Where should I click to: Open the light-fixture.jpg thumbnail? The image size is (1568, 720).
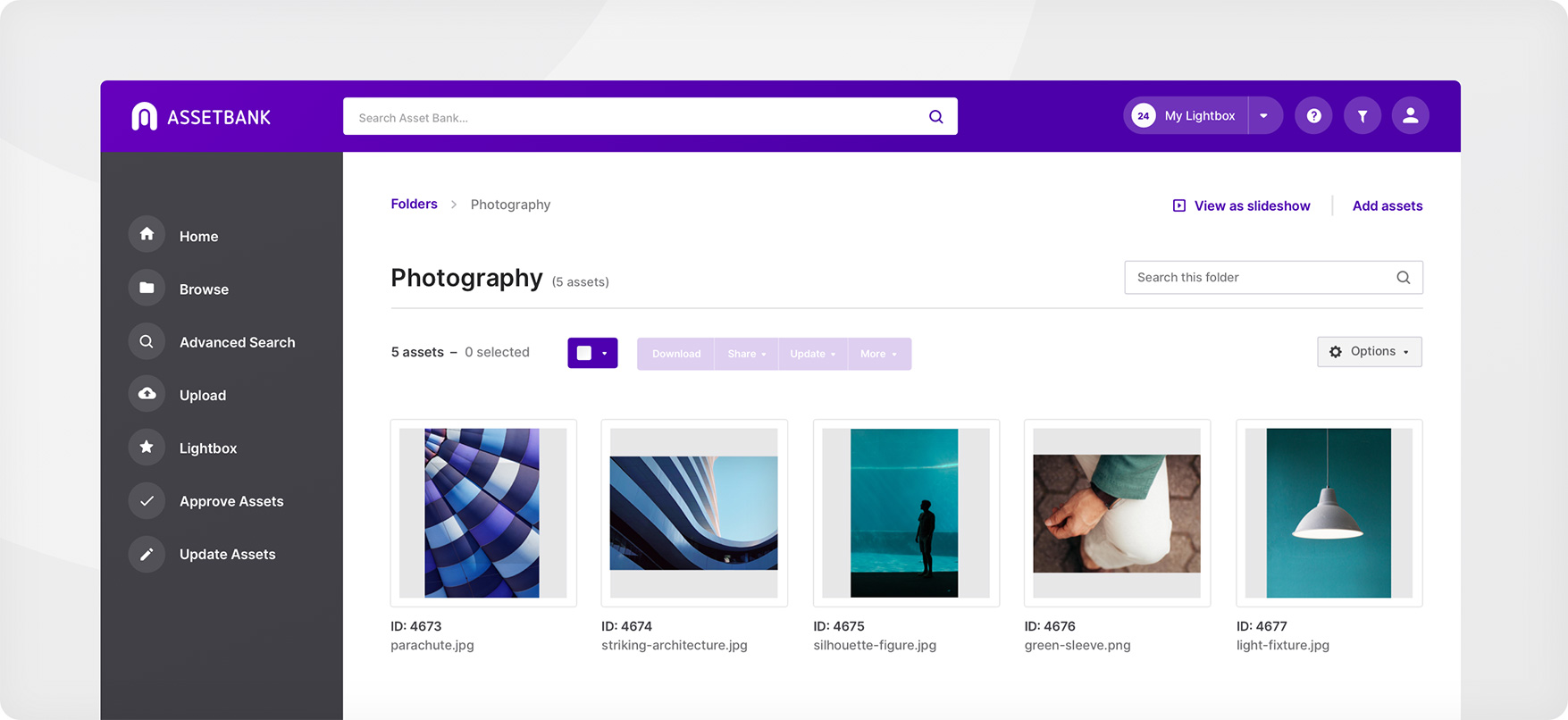tap(1329, 513)
